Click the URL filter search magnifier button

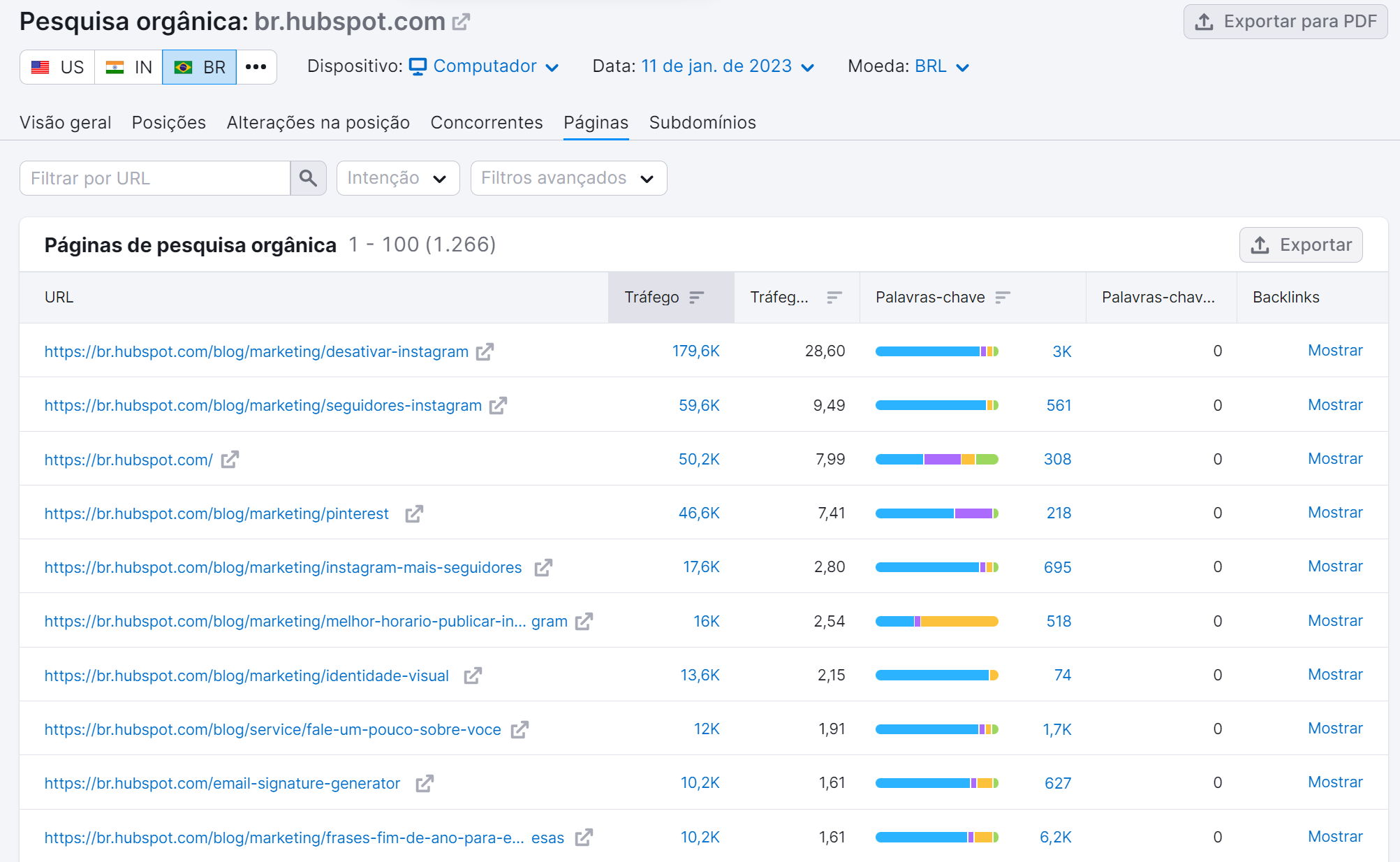[308, 178]
